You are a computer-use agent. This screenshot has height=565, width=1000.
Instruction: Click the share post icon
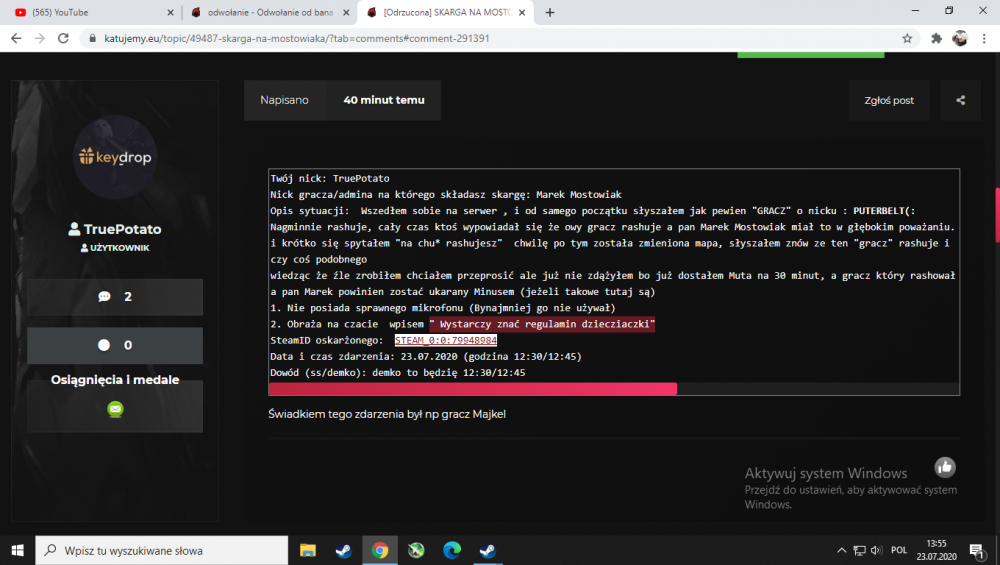point(960,100)
